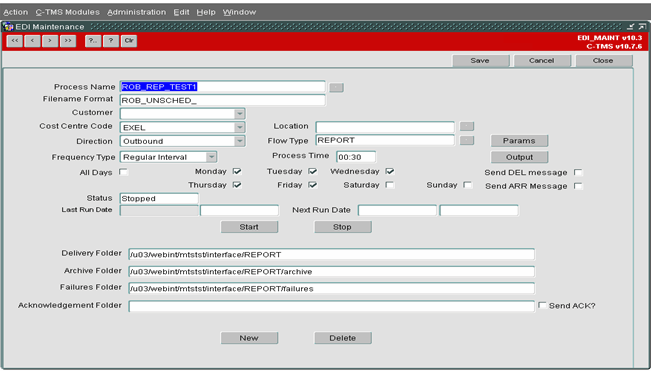Screen dimensions: 651x371
Task: Open the Output button
Action: [519, 157]
